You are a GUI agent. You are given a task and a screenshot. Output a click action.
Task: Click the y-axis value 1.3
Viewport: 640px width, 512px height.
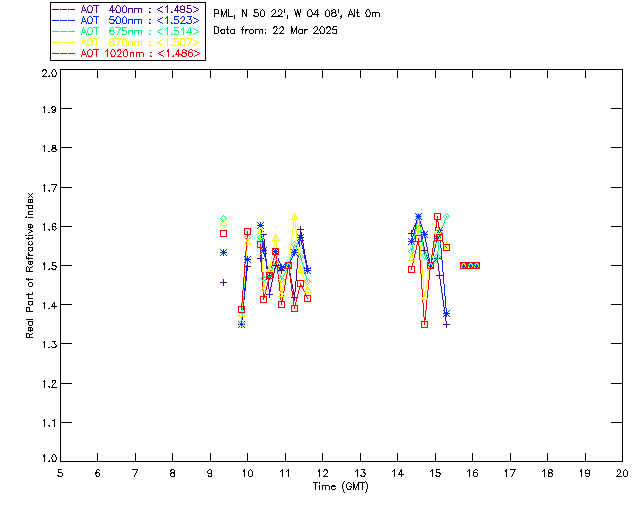[49, 344]
